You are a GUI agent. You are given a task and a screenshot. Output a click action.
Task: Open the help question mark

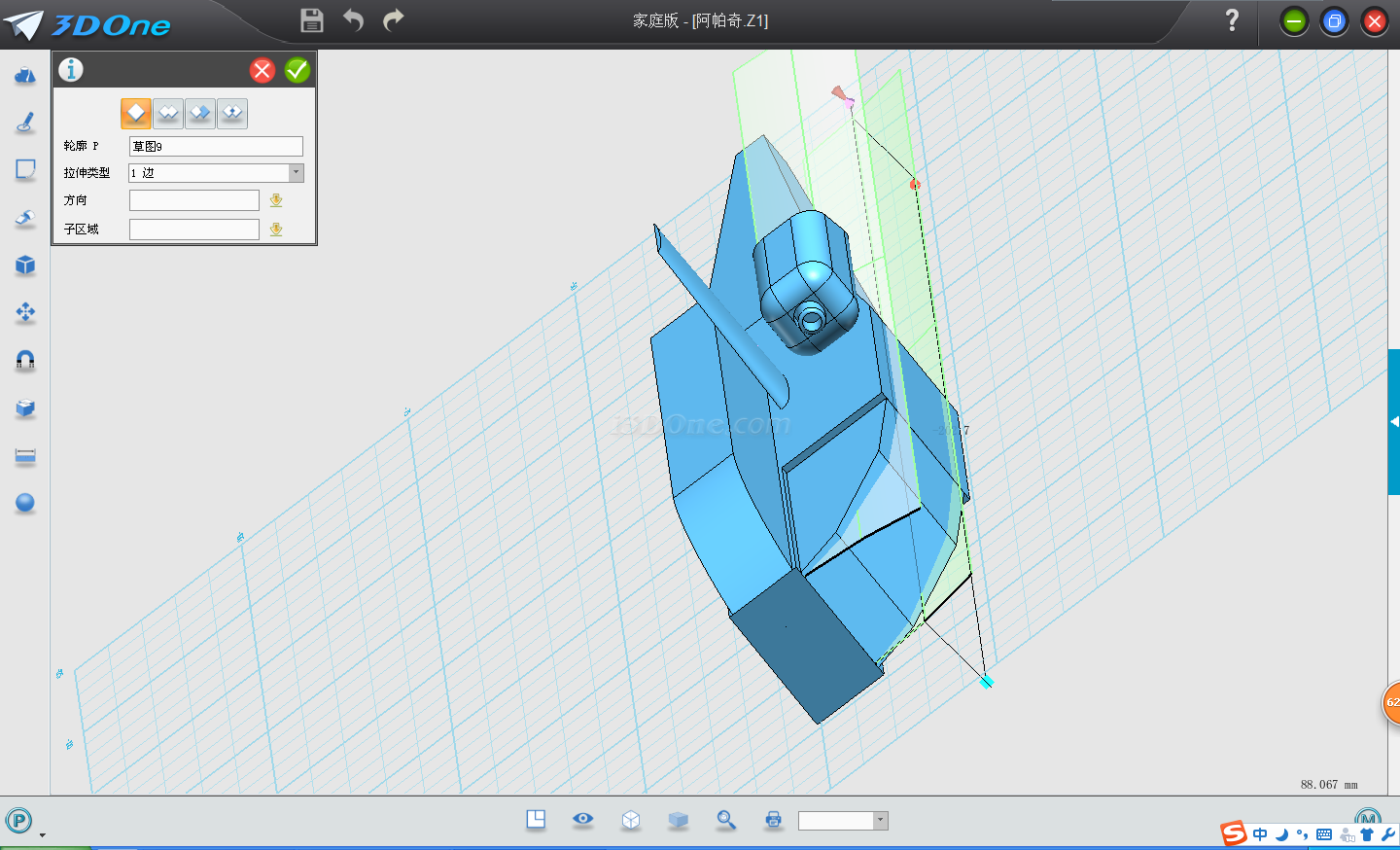[1232, 20]
